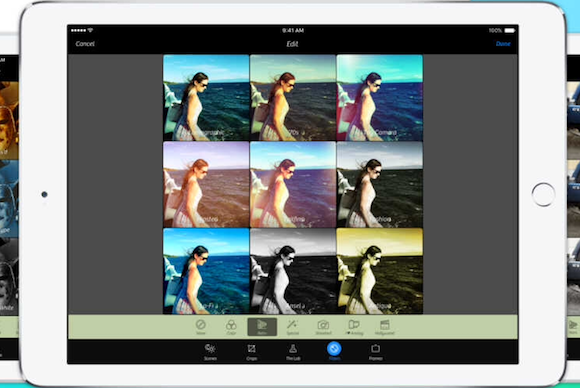Switch to the Crops tab
This screenshot has height=388, width=580.
252,351
